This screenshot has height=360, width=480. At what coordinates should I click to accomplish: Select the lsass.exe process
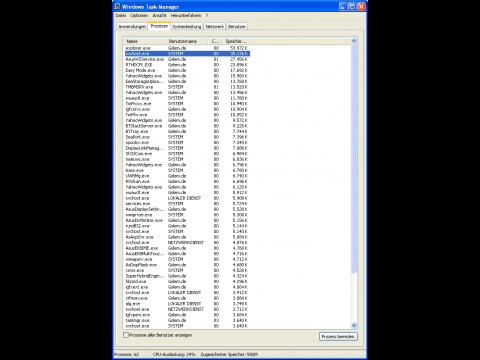coord(187,170)
